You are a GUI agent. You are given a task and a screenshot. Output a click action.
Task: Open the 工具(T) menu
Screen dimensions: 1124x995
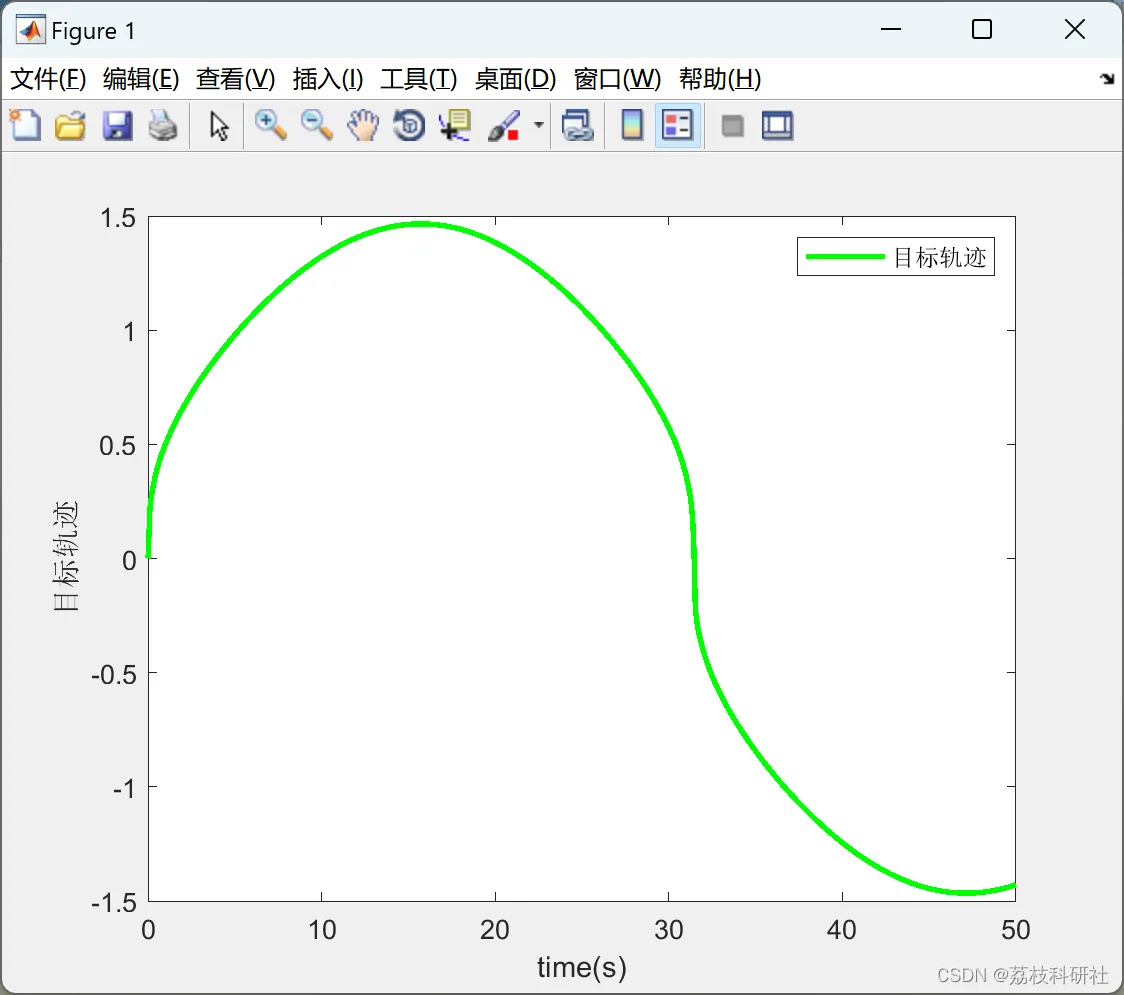[419, 79]
